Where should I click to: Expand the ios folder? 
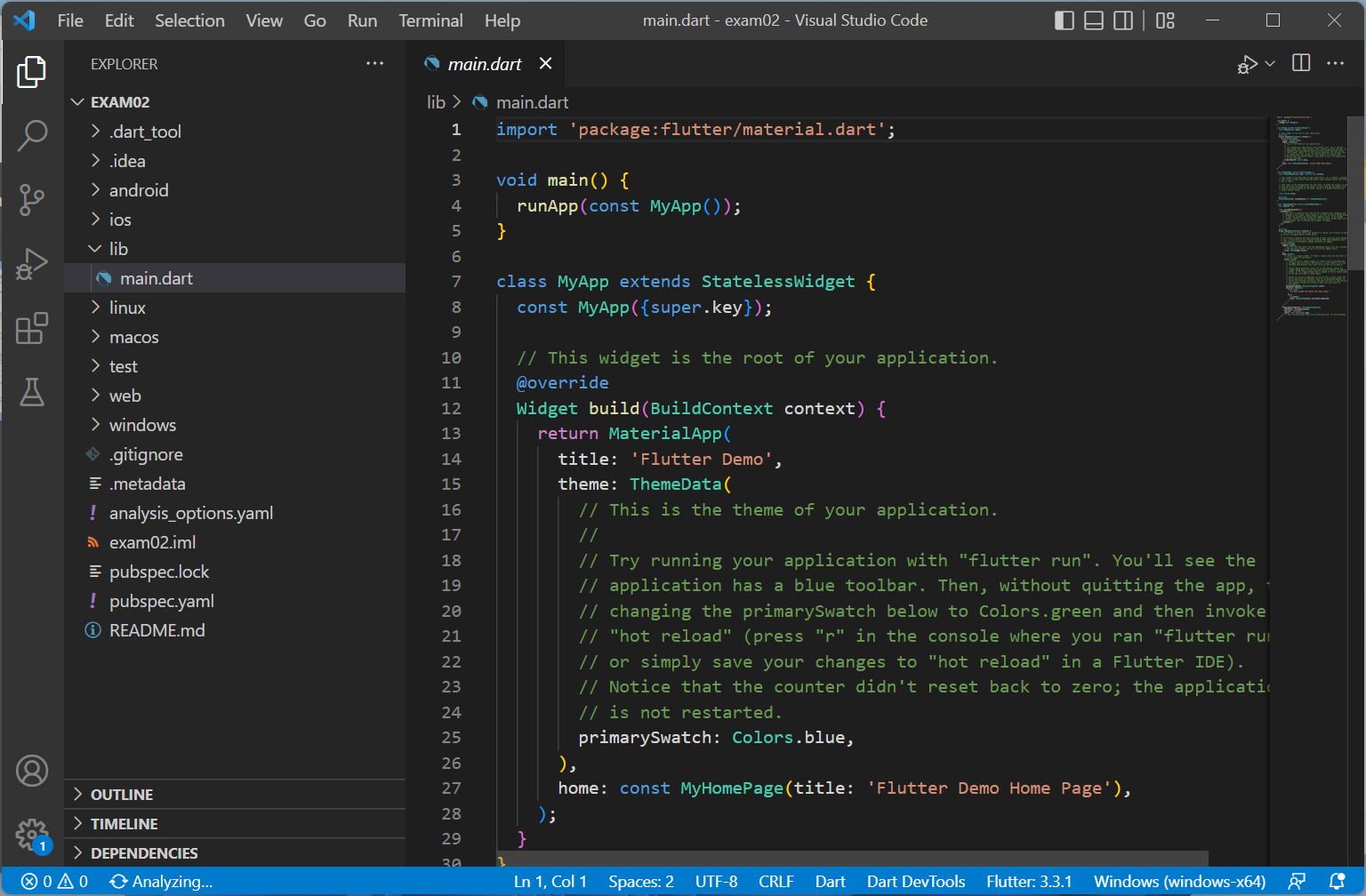[x=235, y=220]
